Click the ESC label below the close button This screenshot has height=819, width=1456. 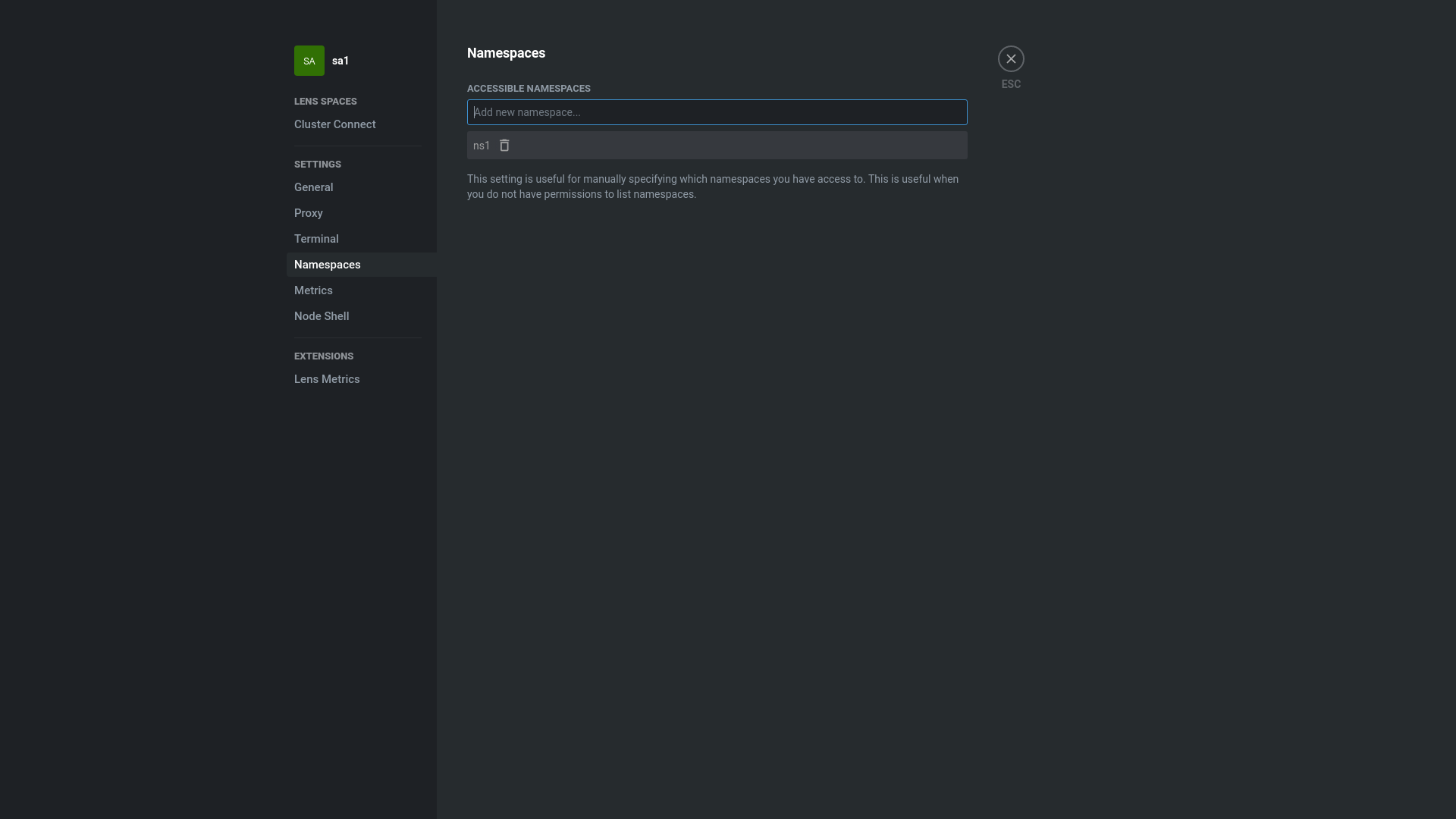(x=1011, y=84)
